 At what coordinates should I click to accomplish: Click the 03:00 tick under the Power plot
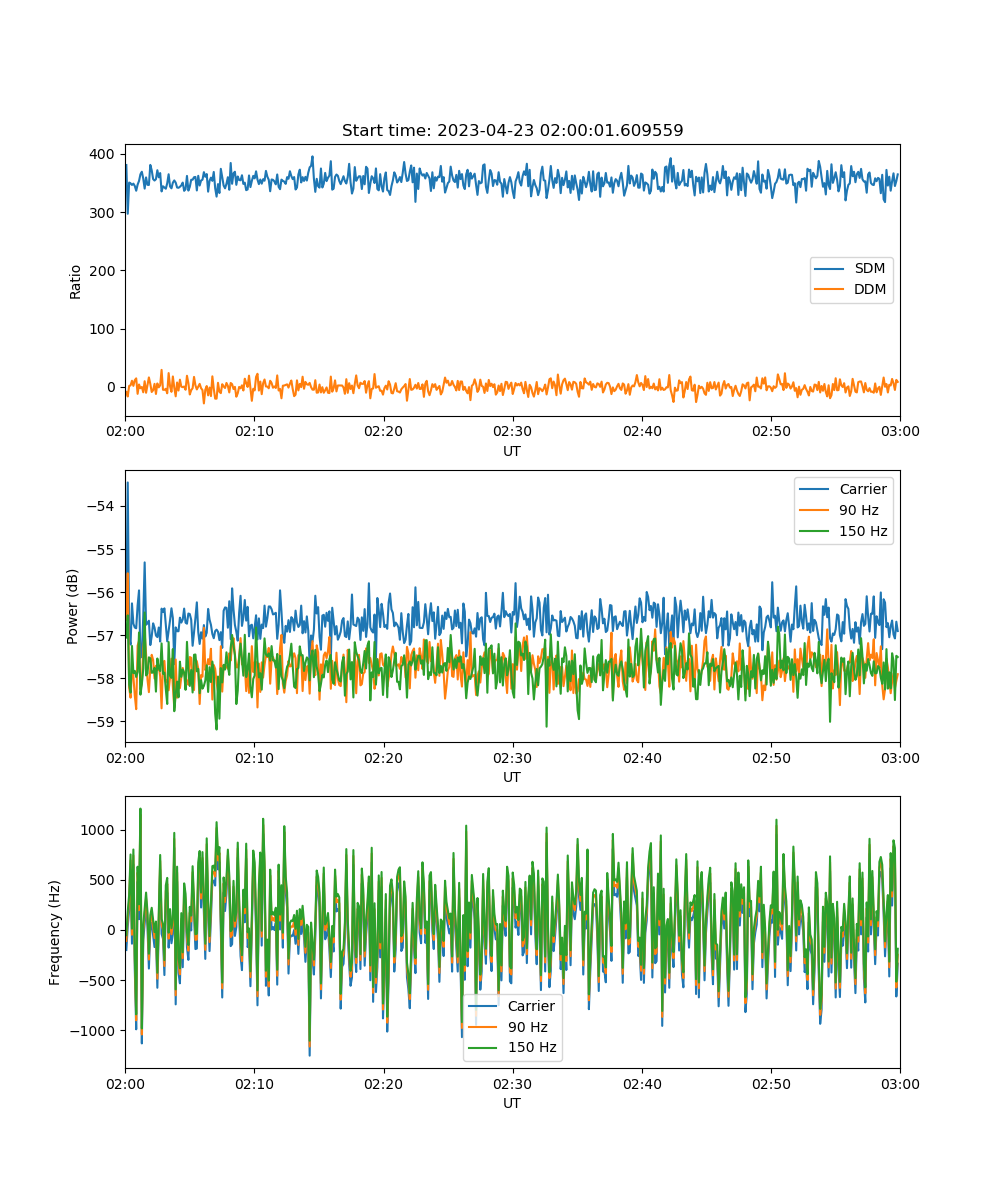(900, 757)
